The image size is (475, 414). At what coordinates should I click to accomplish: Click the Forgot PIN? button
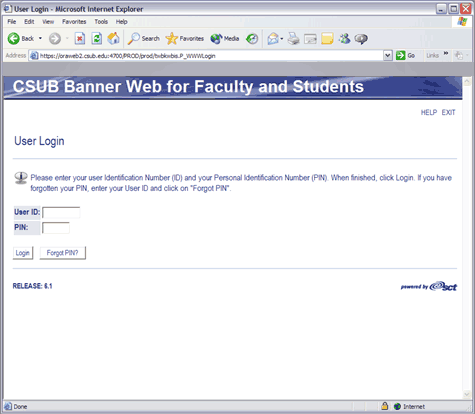[62, 253]
